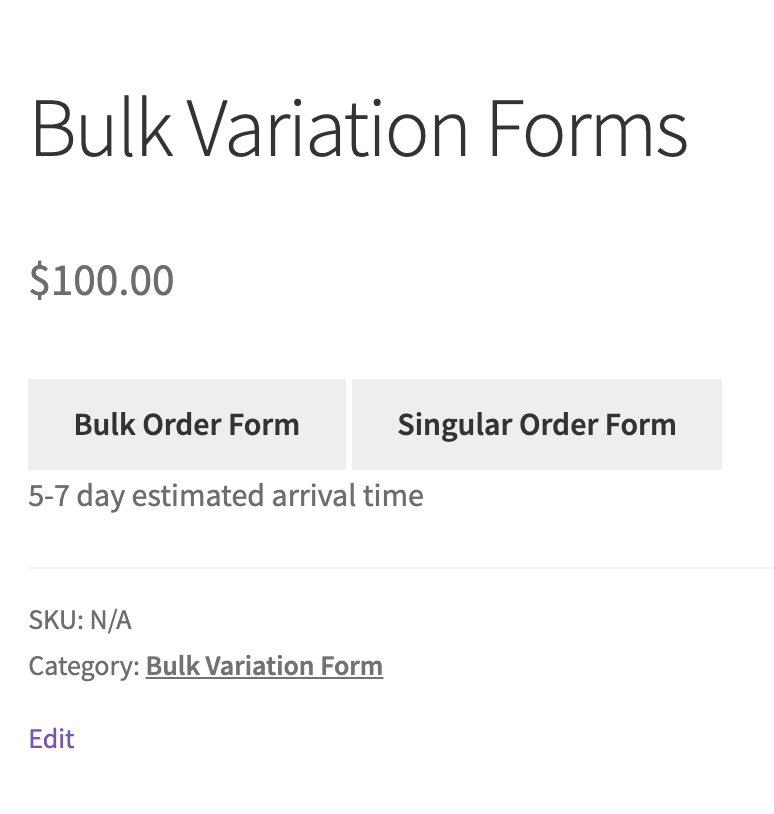Click the horizontal divider above the SKU
Viewport: 774px width, 814px height.
(x=400, y=568)
